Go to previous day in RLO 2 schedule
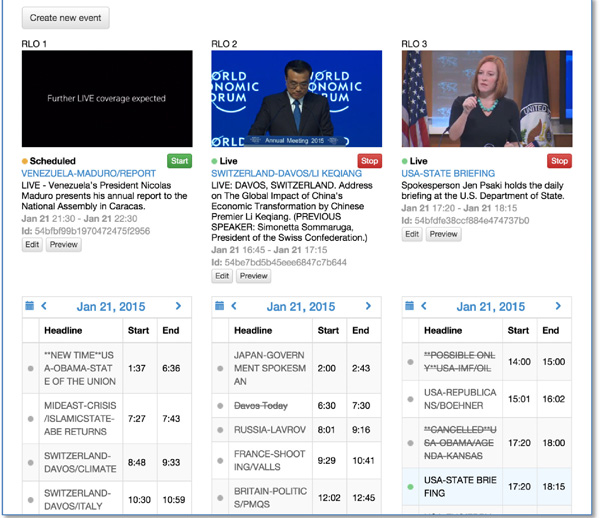The width and height of the screenshot is (600, 518). 234,306
